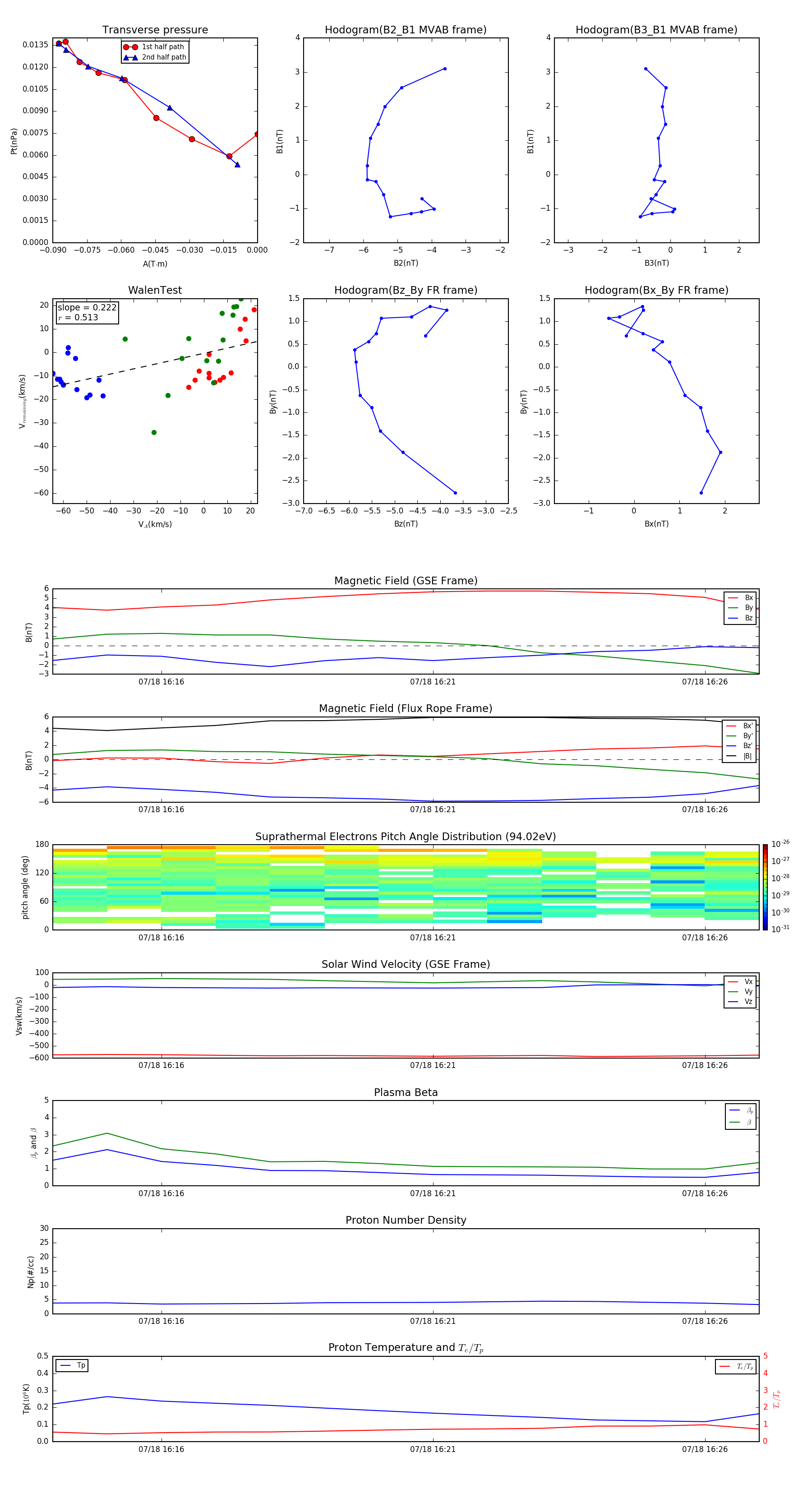Click lowest green point in WalenTest plot
The width and height of the screenshot is (812, 1489).
pos(154,432)
